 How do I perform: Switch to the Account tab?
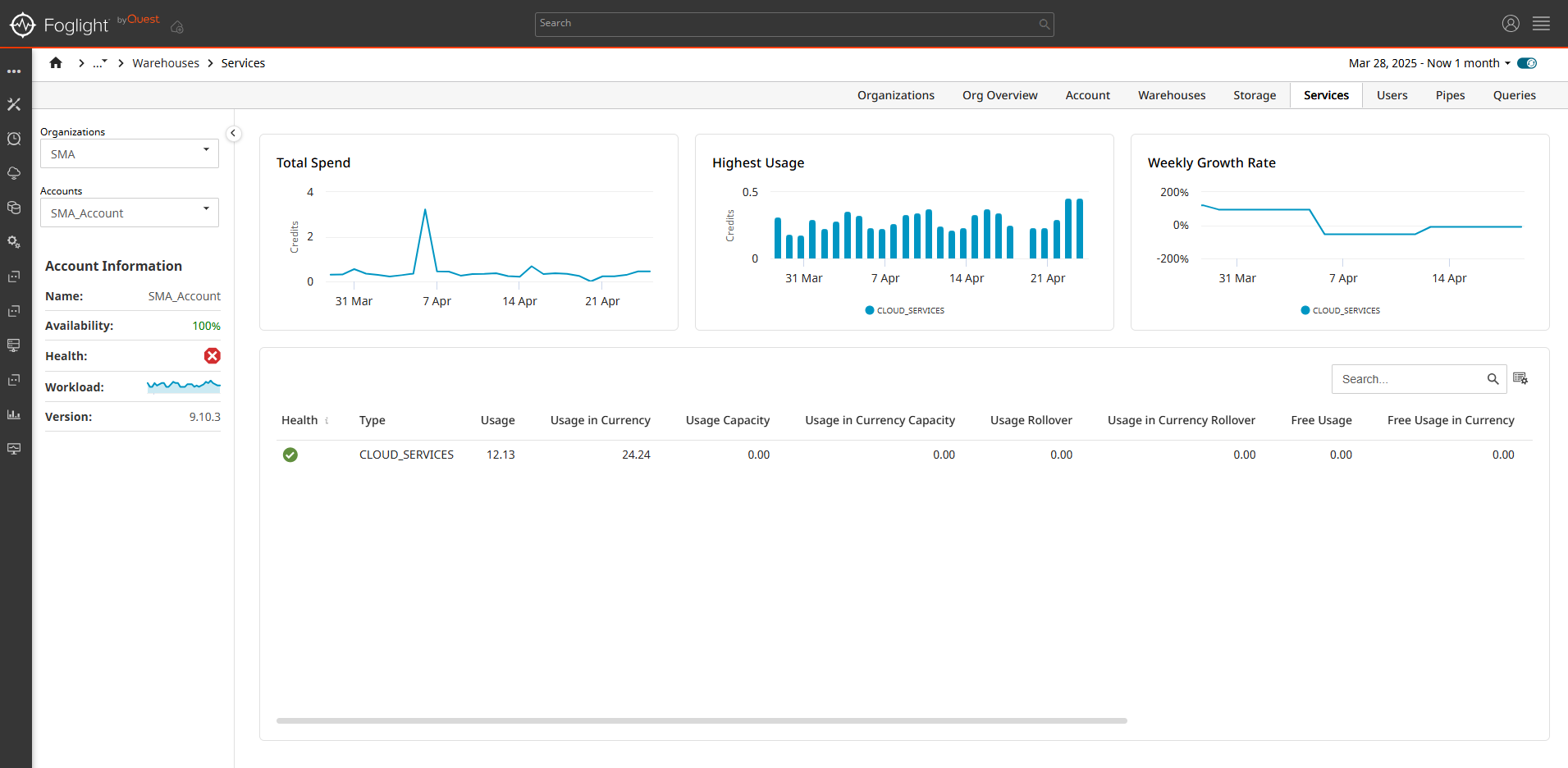point(1088,95)
